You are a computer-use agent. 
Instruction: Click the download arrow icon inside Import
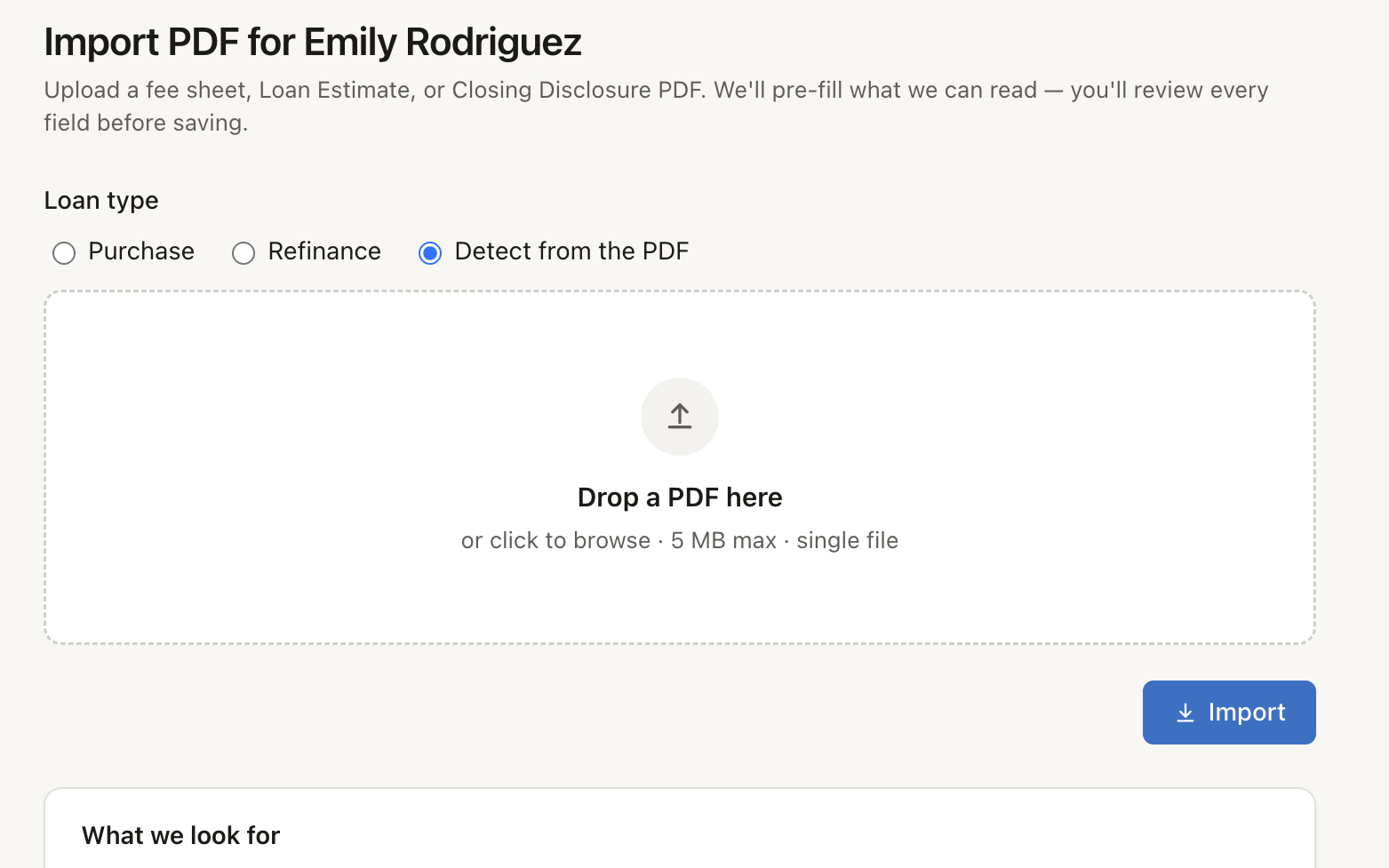(x=1185, y=713)
